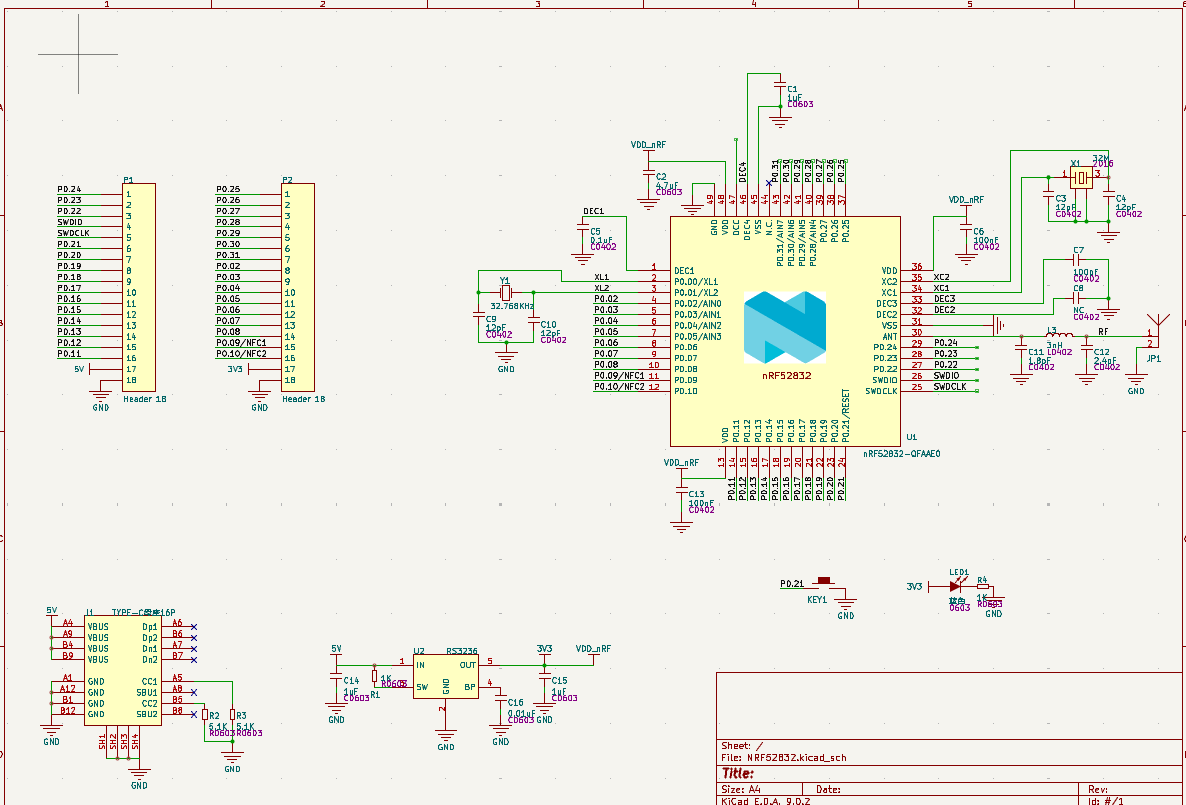Select the P2 Header 18 connector body
Screen dimensions: 1186x805
(x=298, y=288)
